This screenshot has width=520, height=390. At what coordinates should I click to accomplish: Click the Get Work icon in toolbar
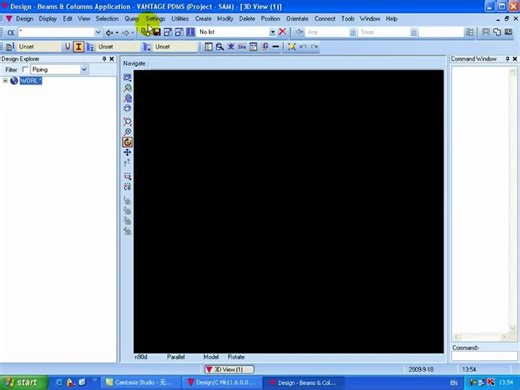145,32
